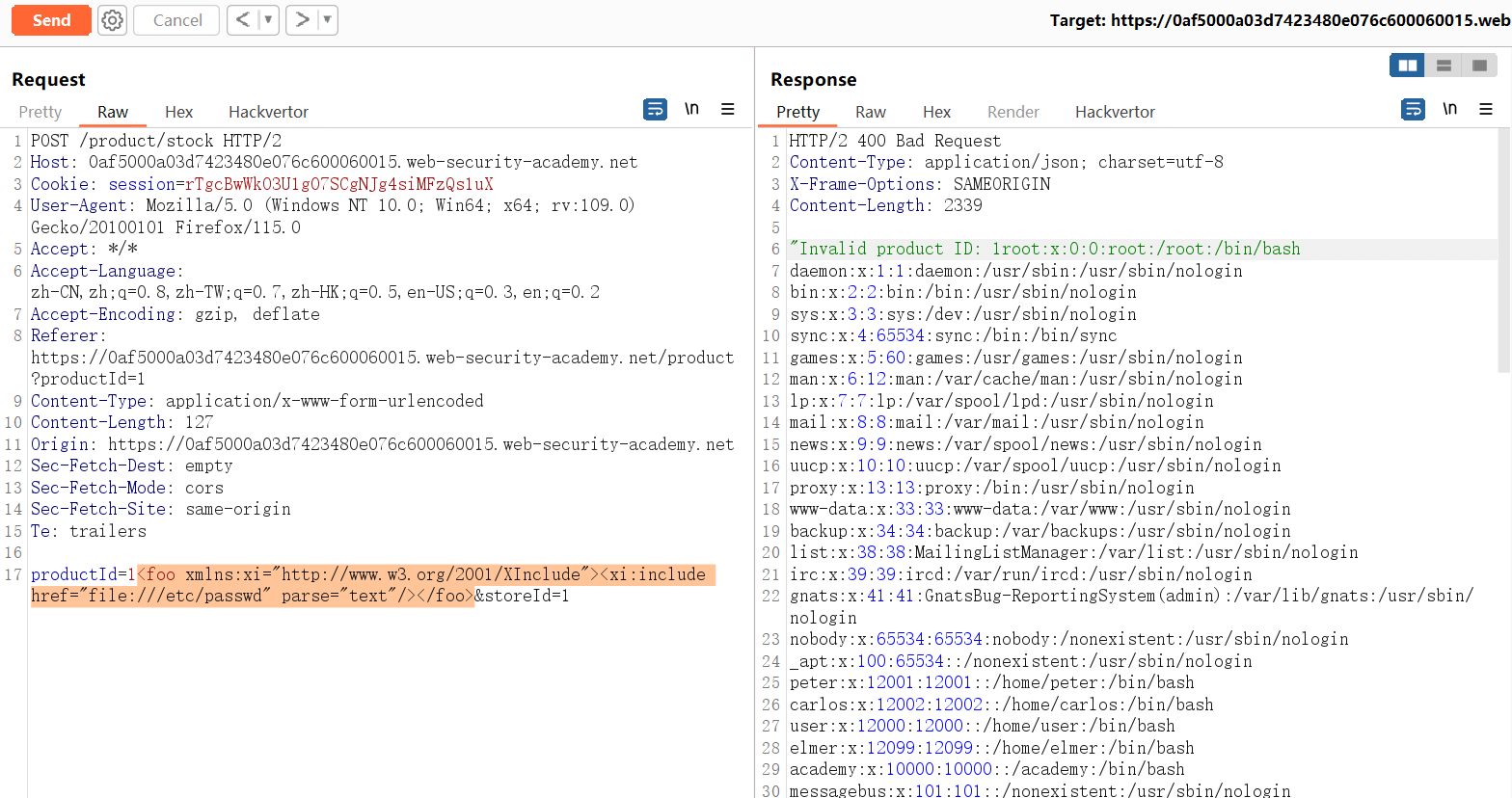Click the Request panel heading
1512x798 pixels.
[x=48, y=79]
